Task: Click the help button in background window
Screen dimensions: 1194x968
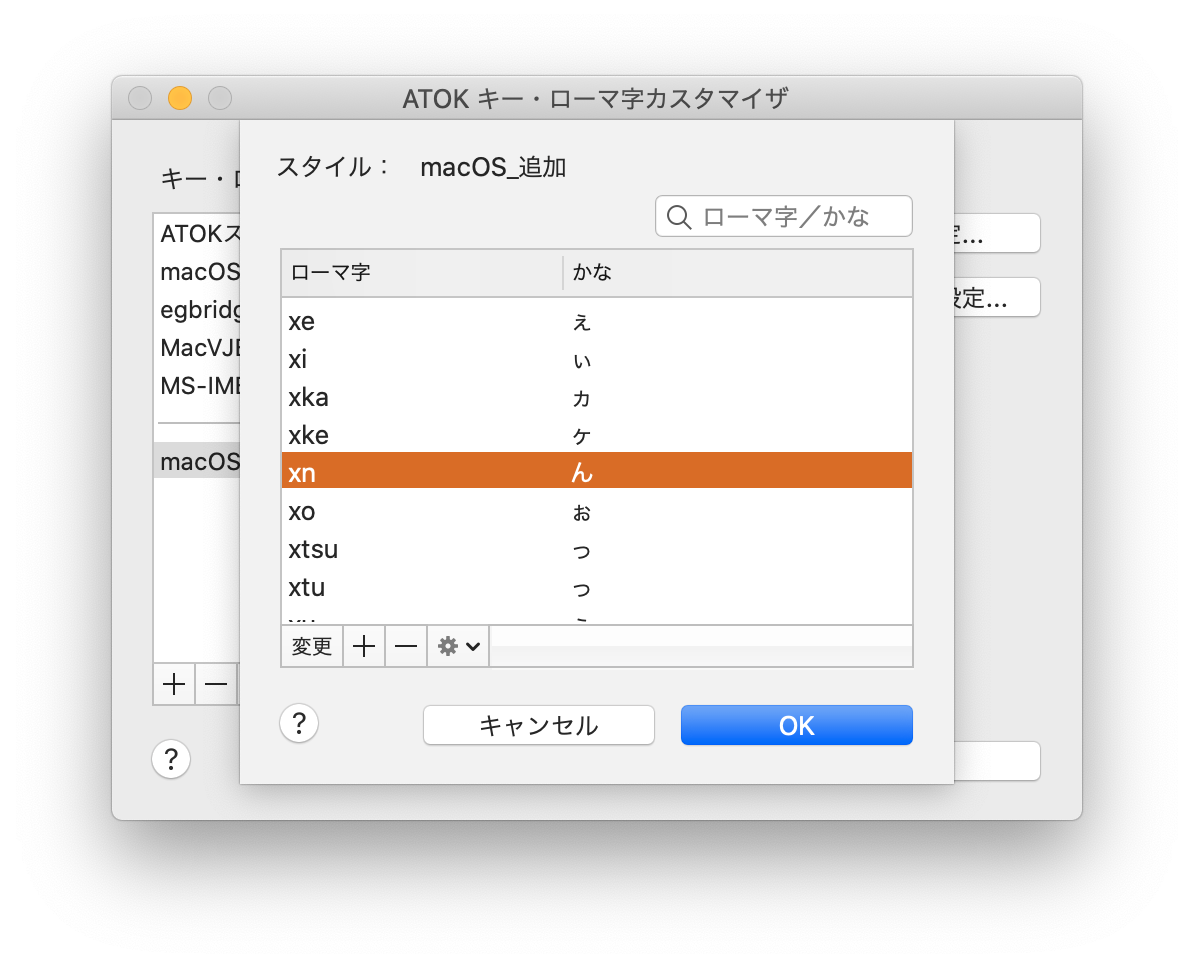Action: point(171,759)
